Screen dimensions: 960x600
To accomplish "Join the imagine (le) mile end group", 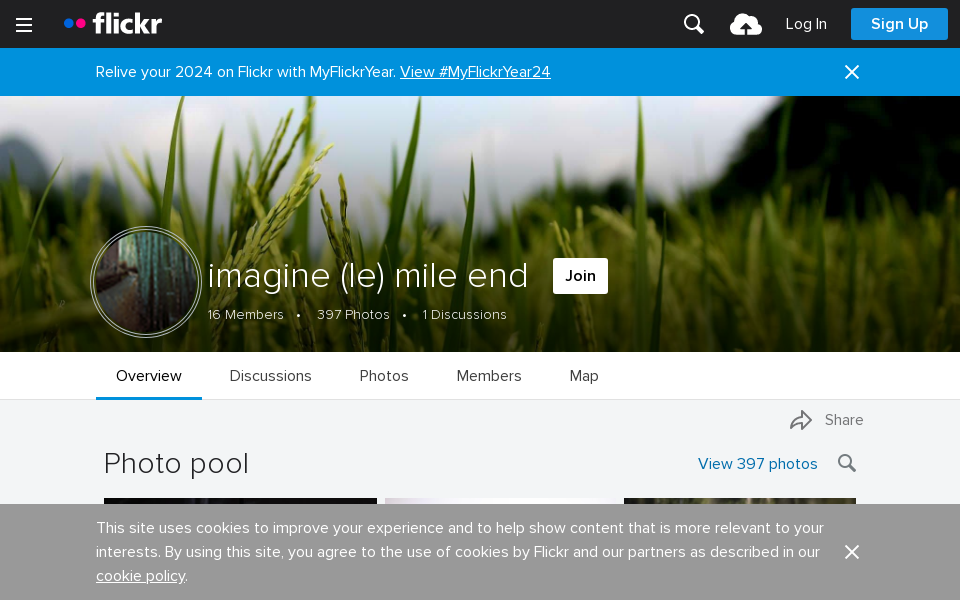I will click(x=580, y=276).
